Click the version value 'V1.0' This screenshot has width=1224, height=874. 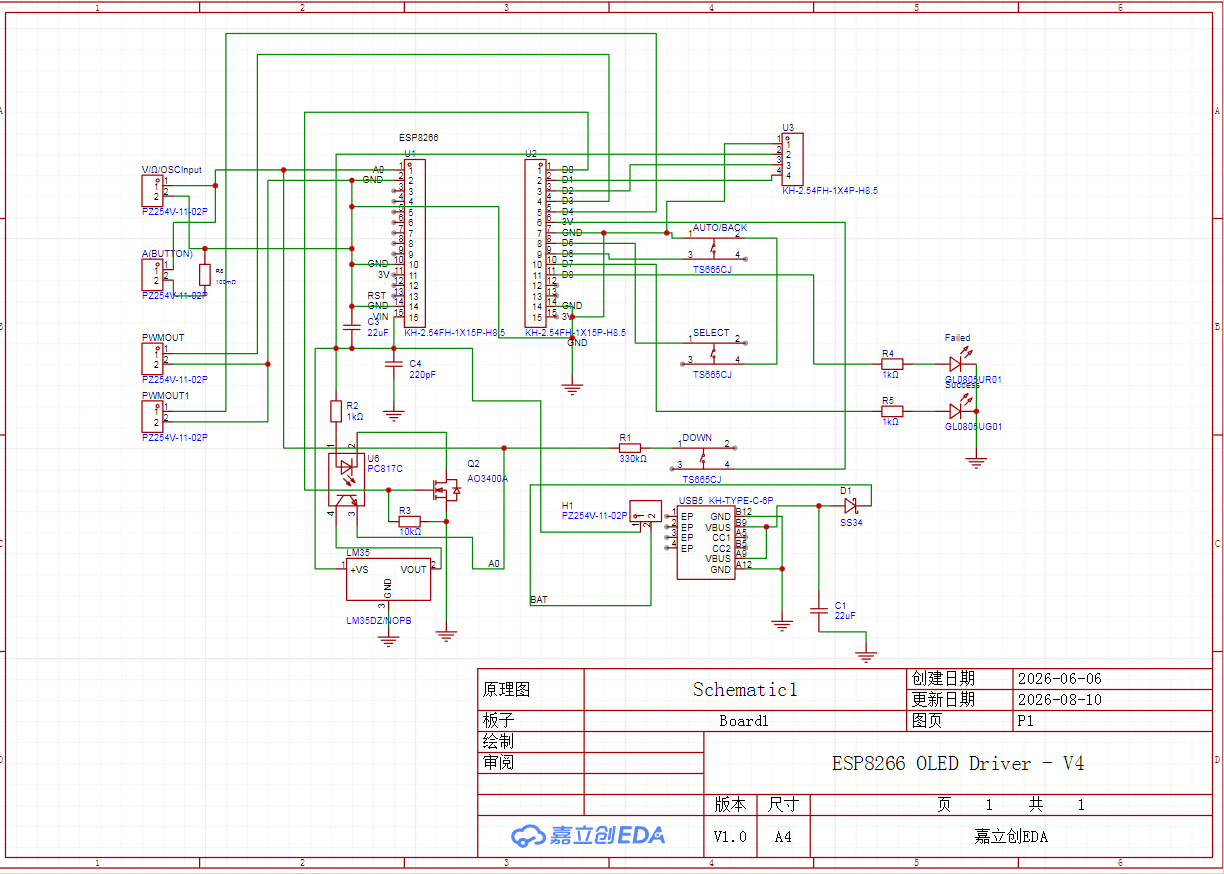click(730, 837)
